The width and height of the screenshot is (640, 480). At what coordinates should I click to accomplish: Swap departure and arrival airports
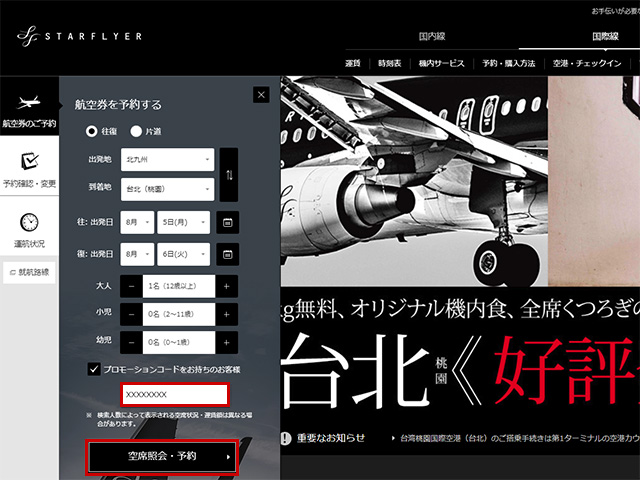click(228, 175)
